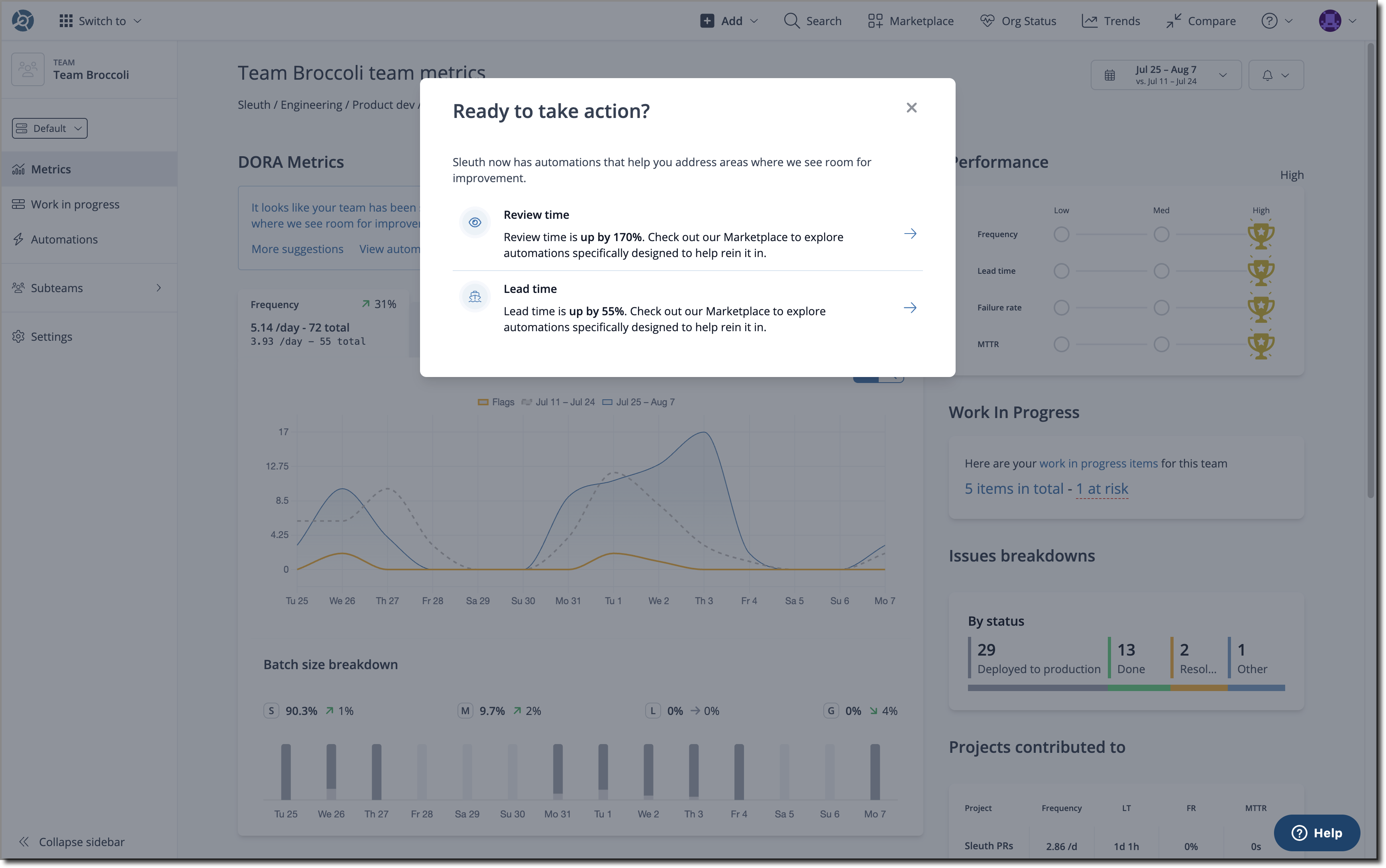1386x868 pixels.
Task: Select the Frequency Low performance radio
Action: click(x=1061, y=234)
